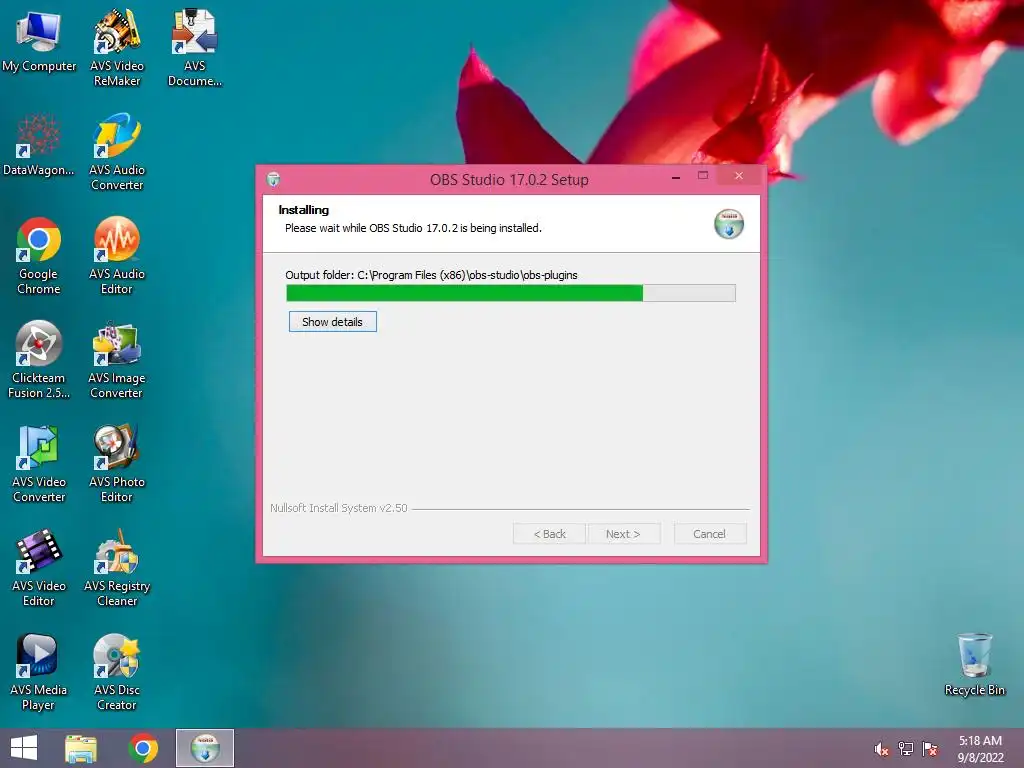Viewport: 1024px width, 768px height.
Task: Launch Chrome from the taskbar
Action: coord(143,748)
